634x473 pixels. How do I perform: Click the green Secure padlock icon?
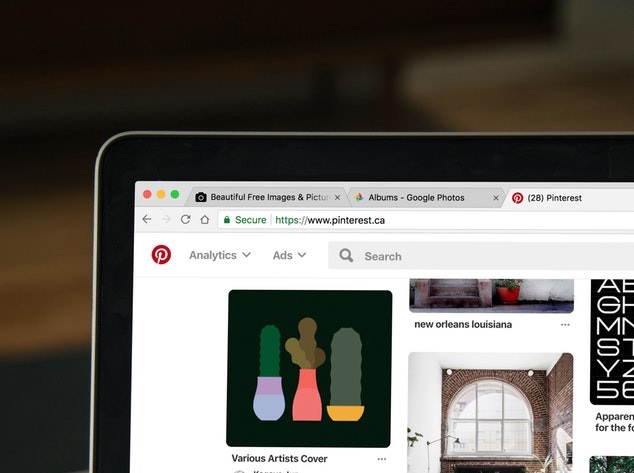coord(227,220)
